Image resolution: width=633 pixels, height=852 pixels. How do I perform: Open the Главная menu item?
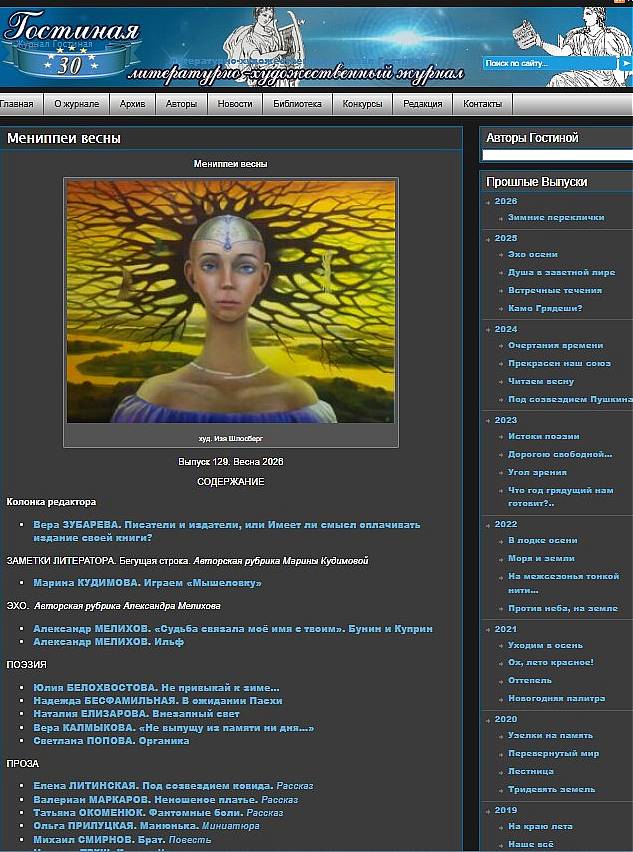tap(17, 104)
